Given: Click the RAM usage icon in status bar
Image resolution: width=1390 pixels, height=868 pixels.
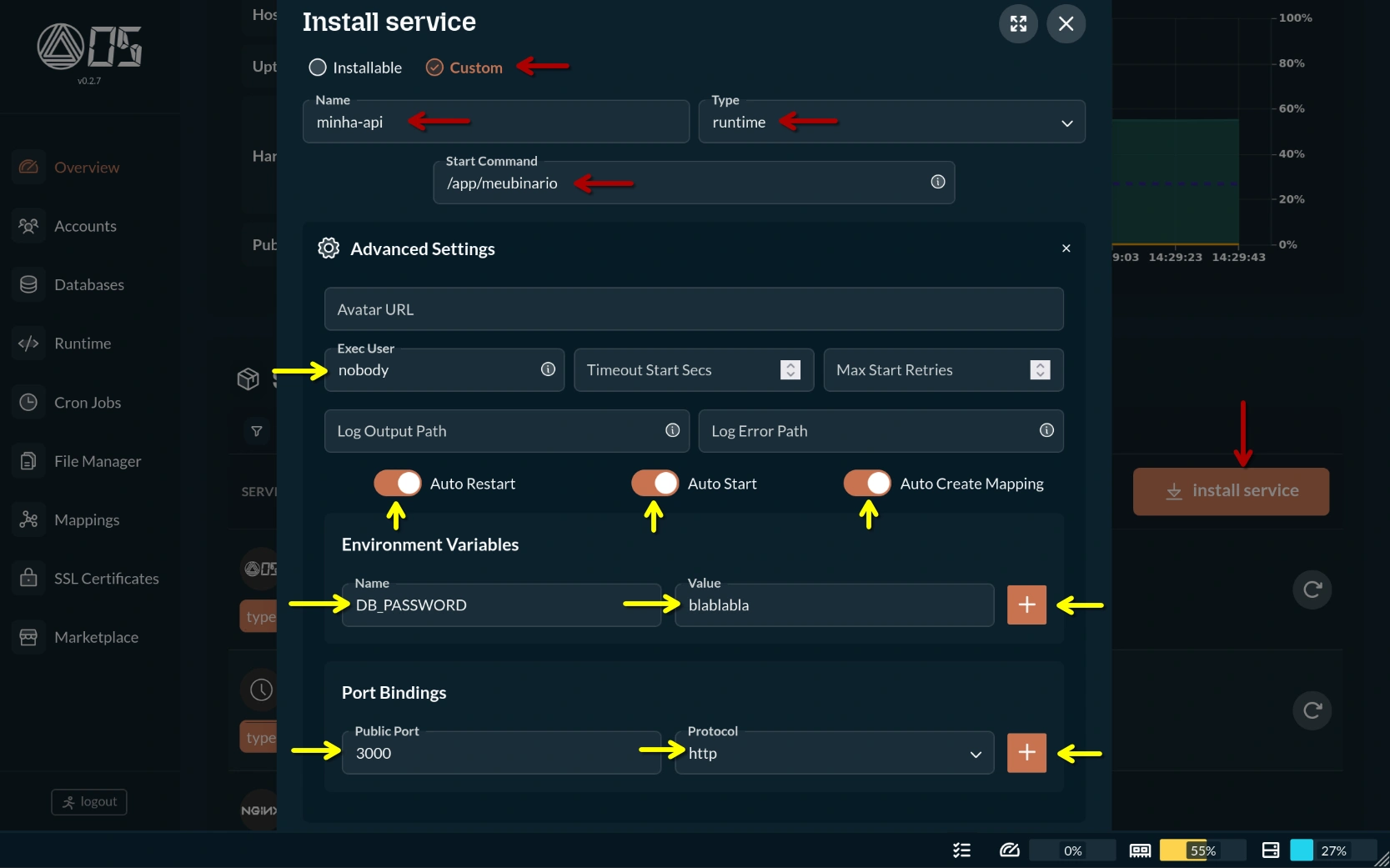Looking at the screenshot, I should (1139, 850).
